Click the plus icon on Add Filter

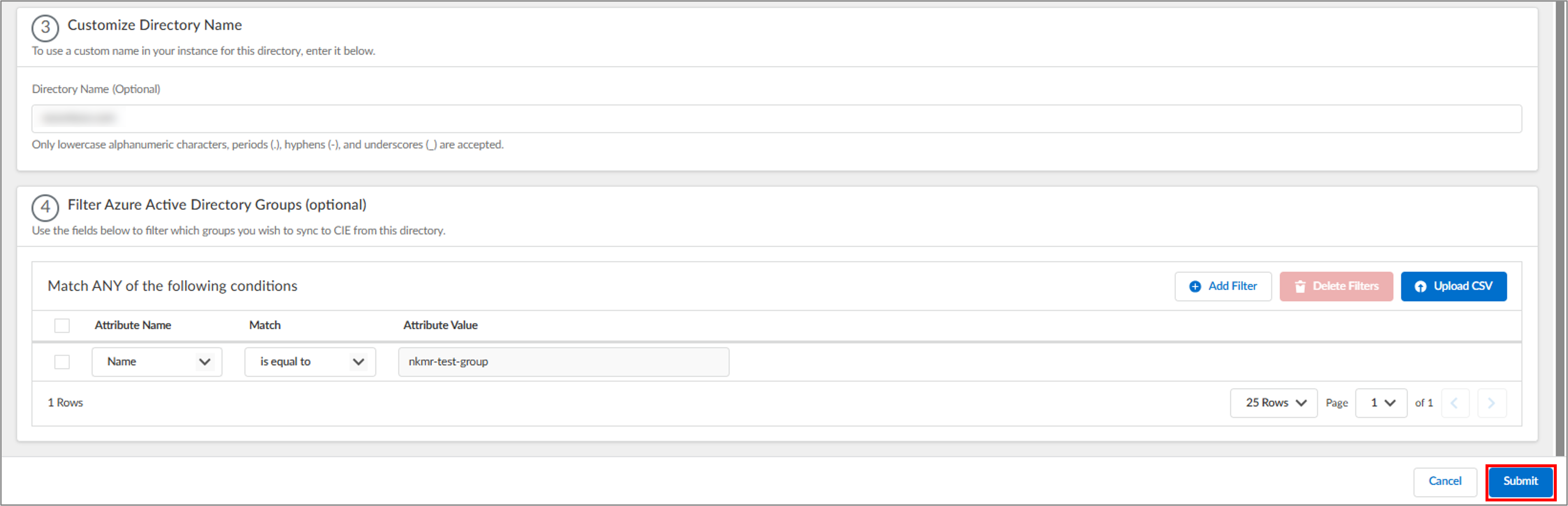click(x=1195, y=286)
